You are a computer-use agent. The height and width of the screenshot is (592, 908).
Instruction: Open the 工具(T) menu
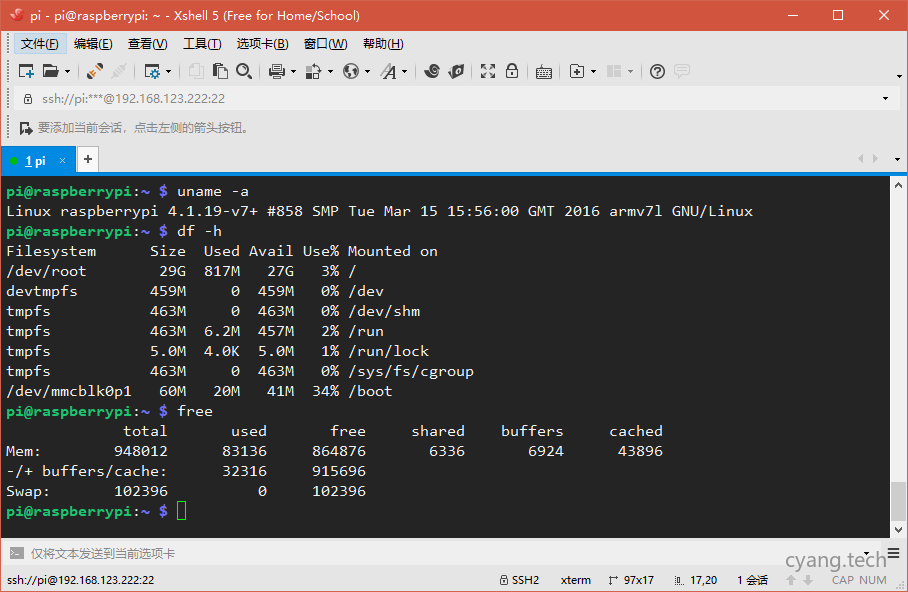click(201, 44)
